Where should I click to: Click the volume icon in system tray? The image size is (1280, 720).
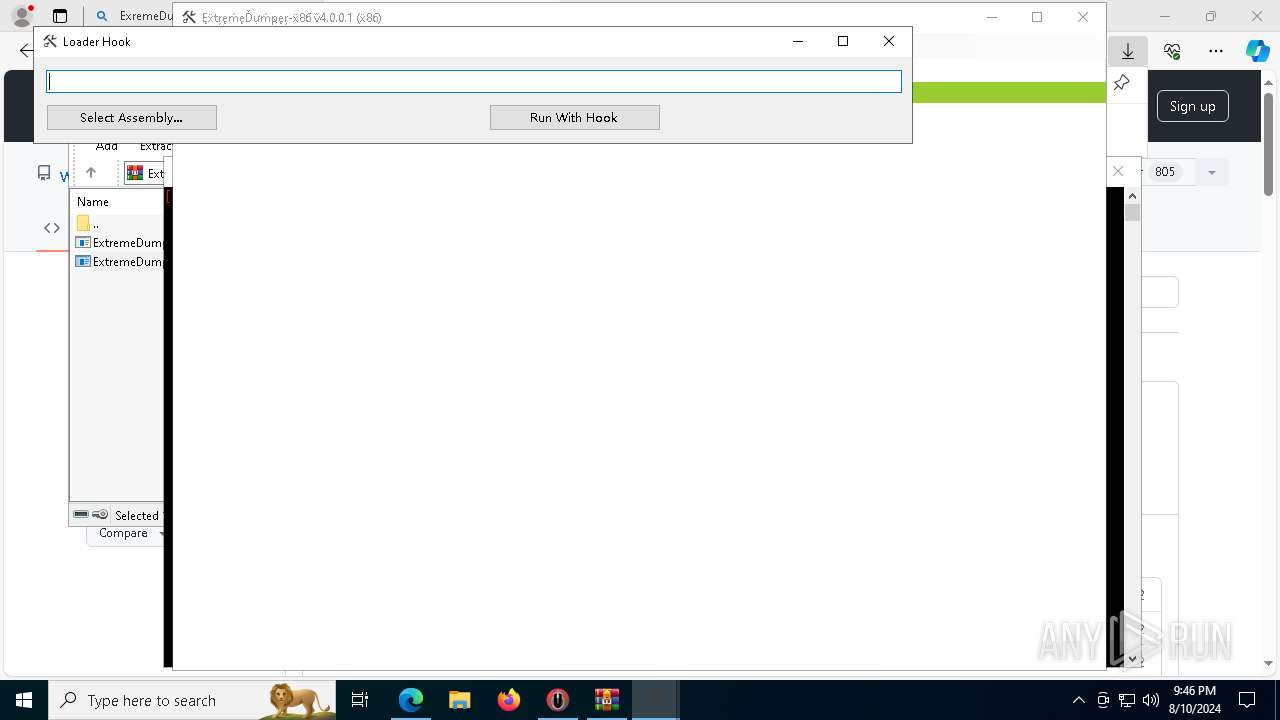(x=1150, y=700)
